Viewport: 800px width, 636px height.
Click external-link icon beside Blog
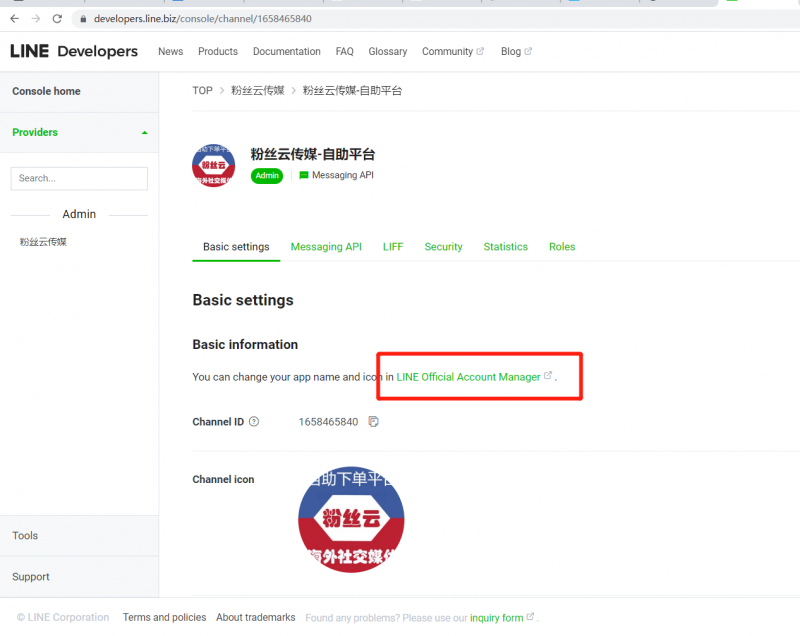528,51
